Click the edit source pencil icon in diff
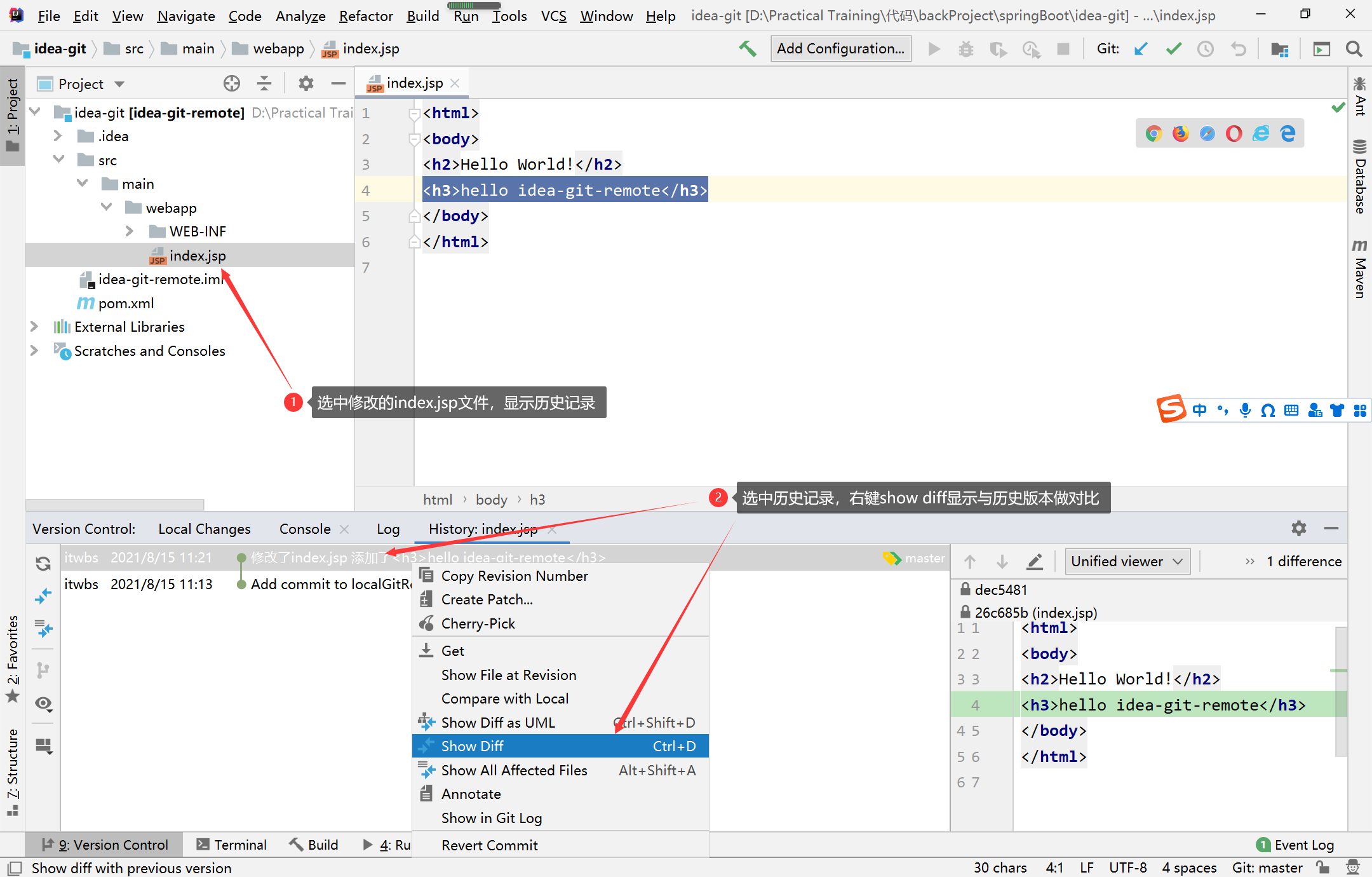This screenshot has height=877, width=1372. coord(1035,562)
